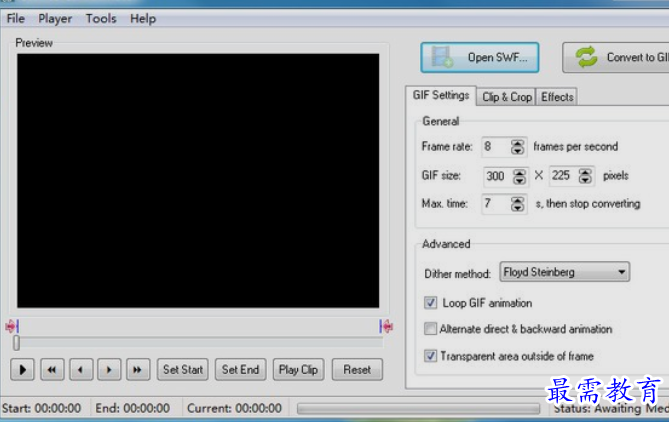Click the start clip marker icon
The height and width of the screenshot is (422, 669).
12,326
